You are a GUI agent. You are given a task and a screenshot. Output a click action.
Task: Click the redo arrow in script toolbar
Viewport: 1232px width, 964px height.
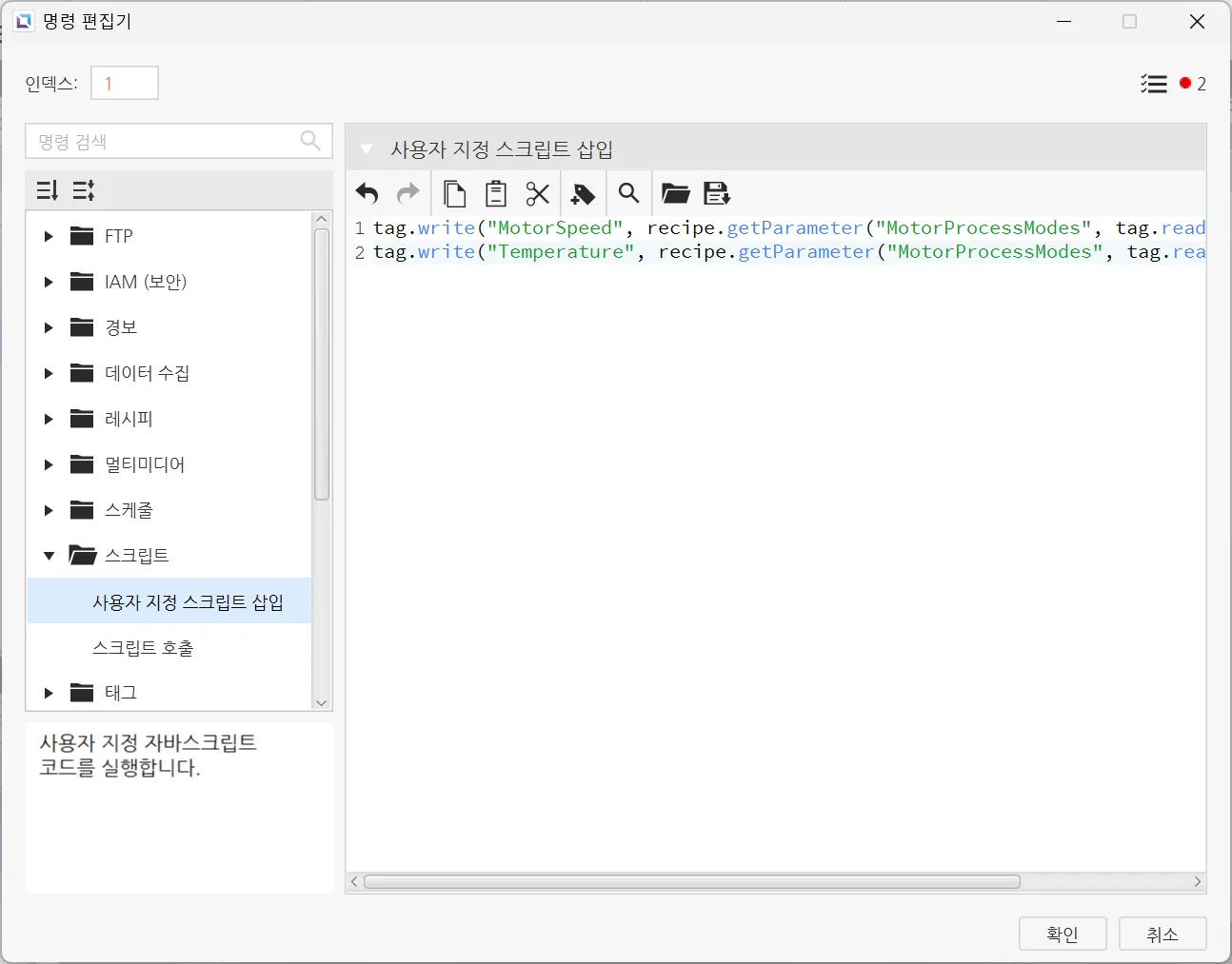tap(408, 194)
